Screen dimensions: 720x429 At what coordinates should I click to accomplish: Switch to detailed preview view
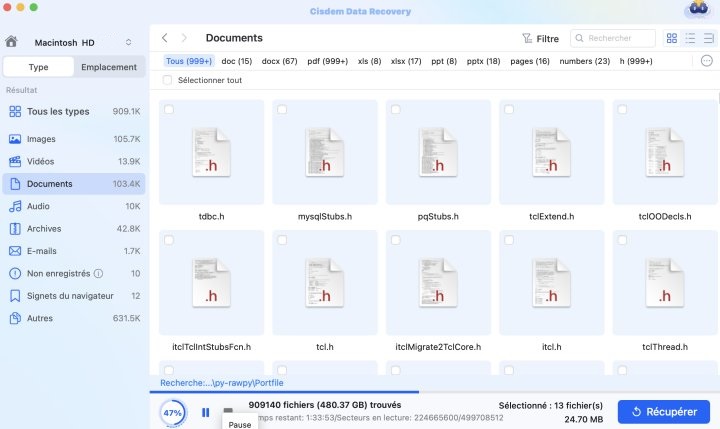point(709,38)
